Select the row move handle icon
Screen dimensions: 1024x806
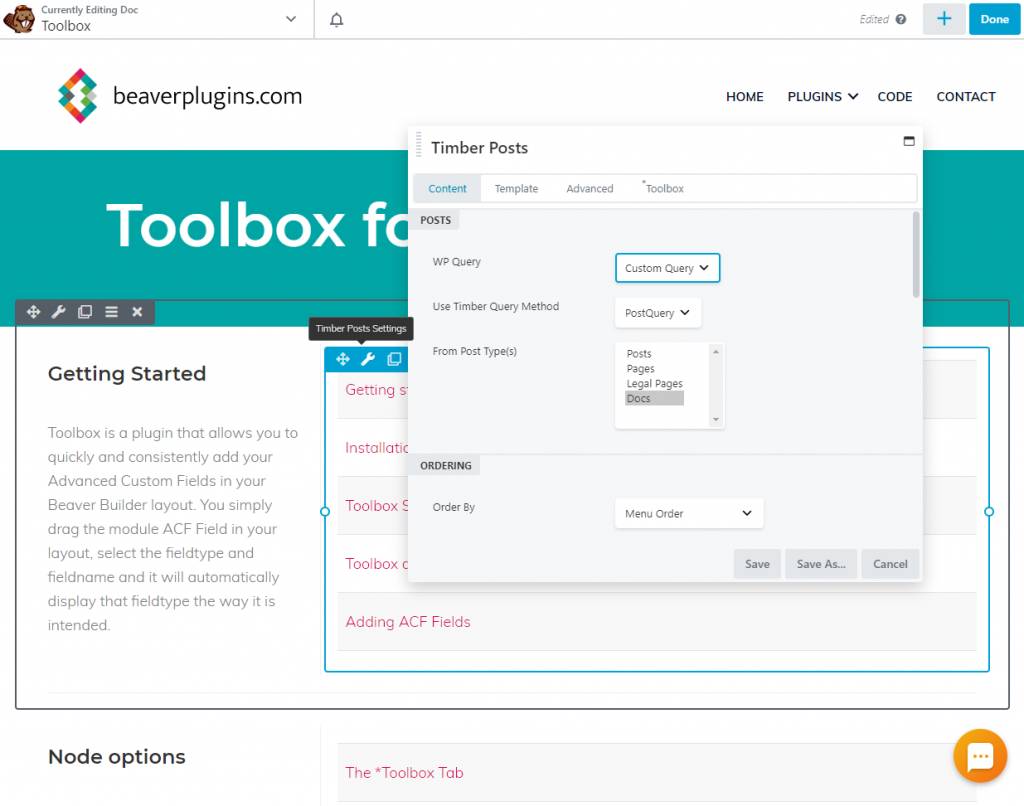point(33,311)
